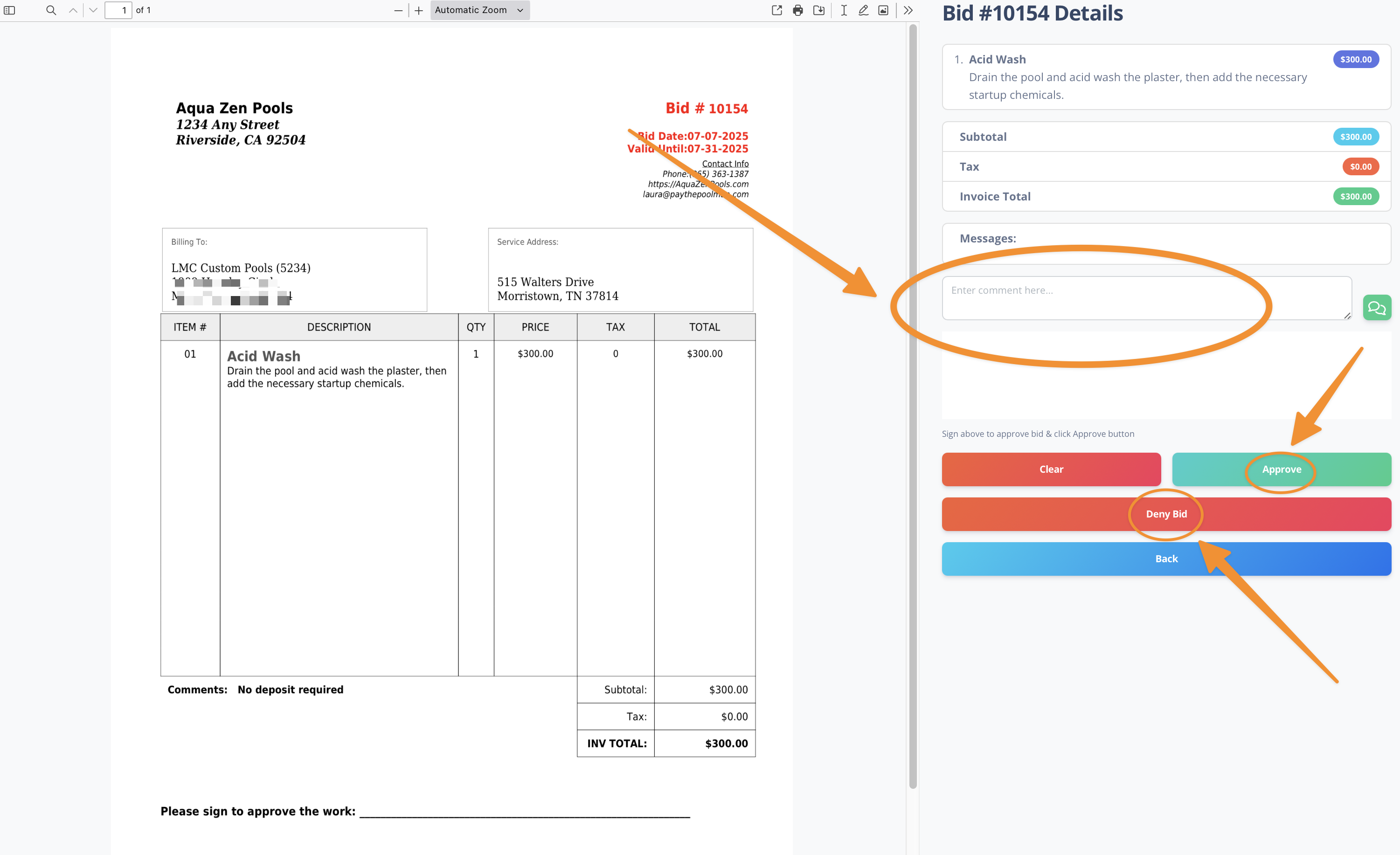Screen dimensions: 1400x855
Task: Open the Automatic Zoom dropdown
Action: (x=479, y=10)
